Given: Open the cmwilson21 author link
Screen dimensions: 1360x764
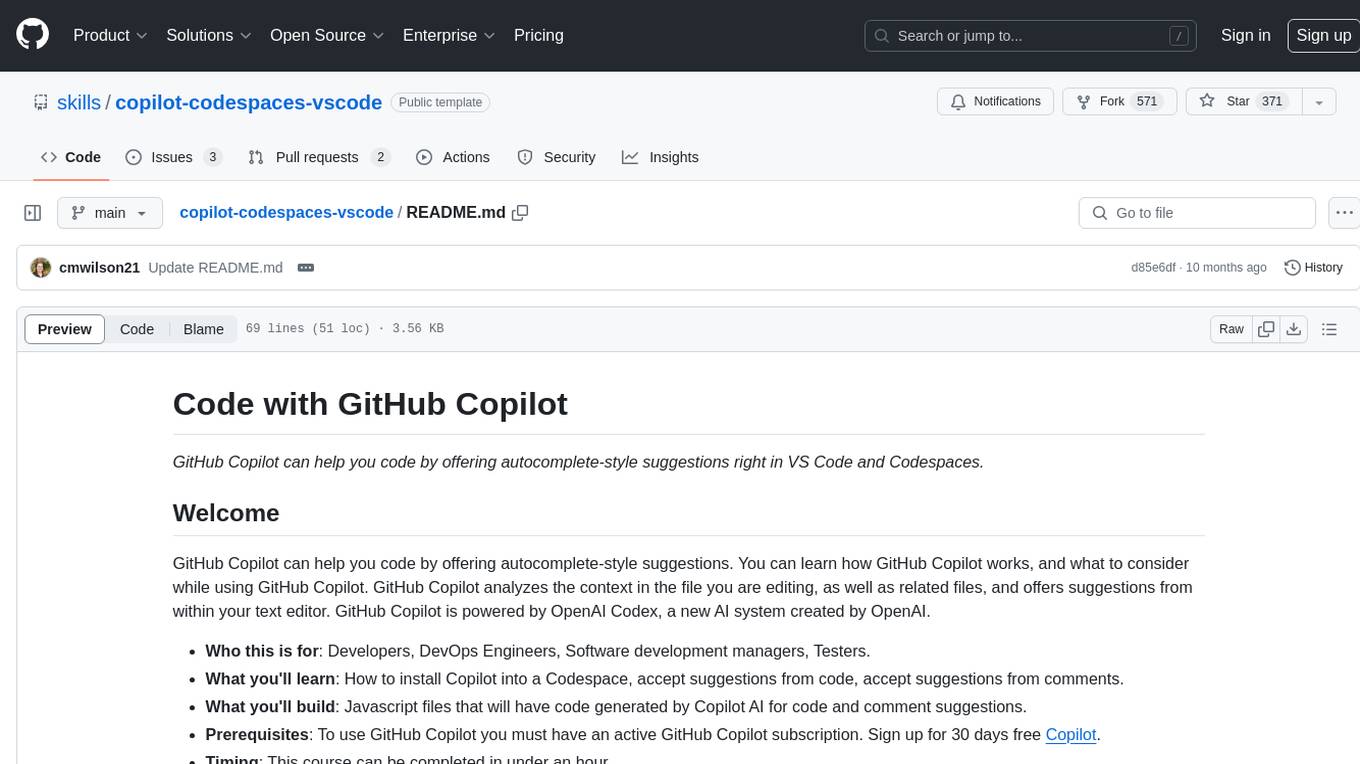Looking at the screenshot, I should coord(99,268).
